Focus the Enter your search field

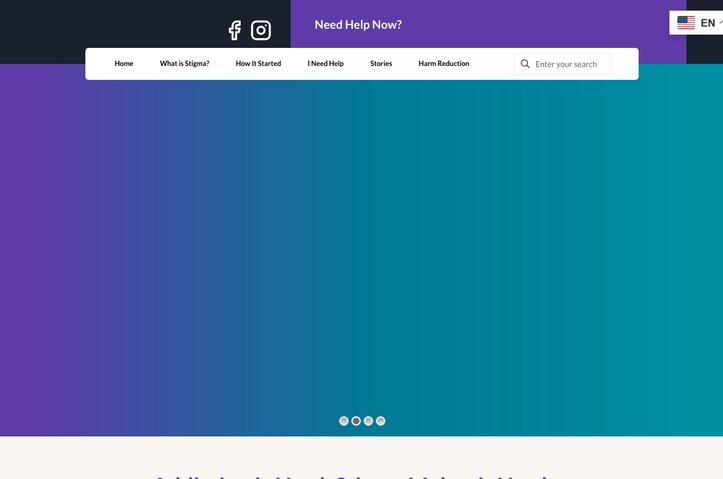(x=563, y=64)
